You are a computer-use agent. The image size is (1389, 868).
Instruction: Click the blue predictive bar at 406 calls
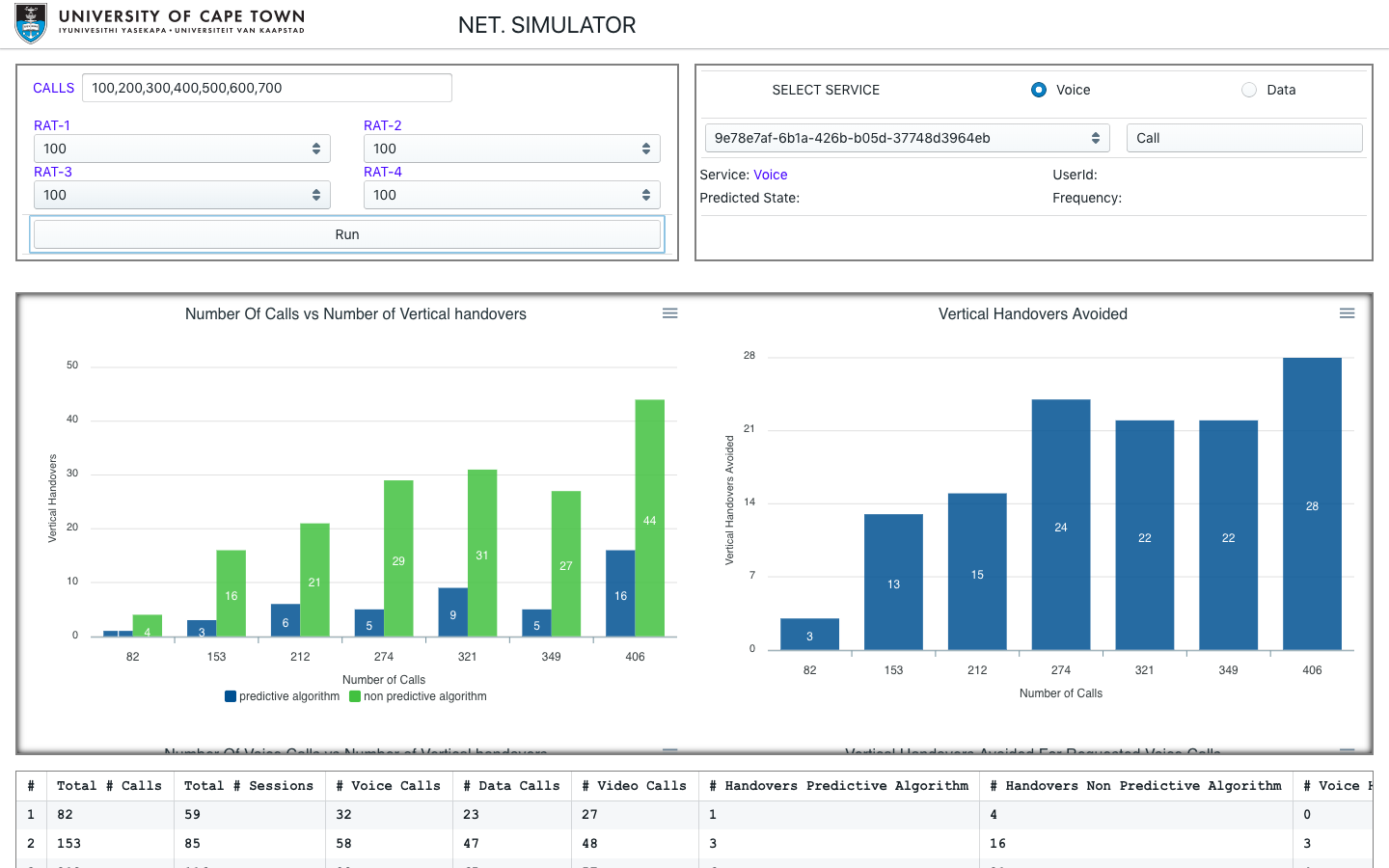coord(620,593)
